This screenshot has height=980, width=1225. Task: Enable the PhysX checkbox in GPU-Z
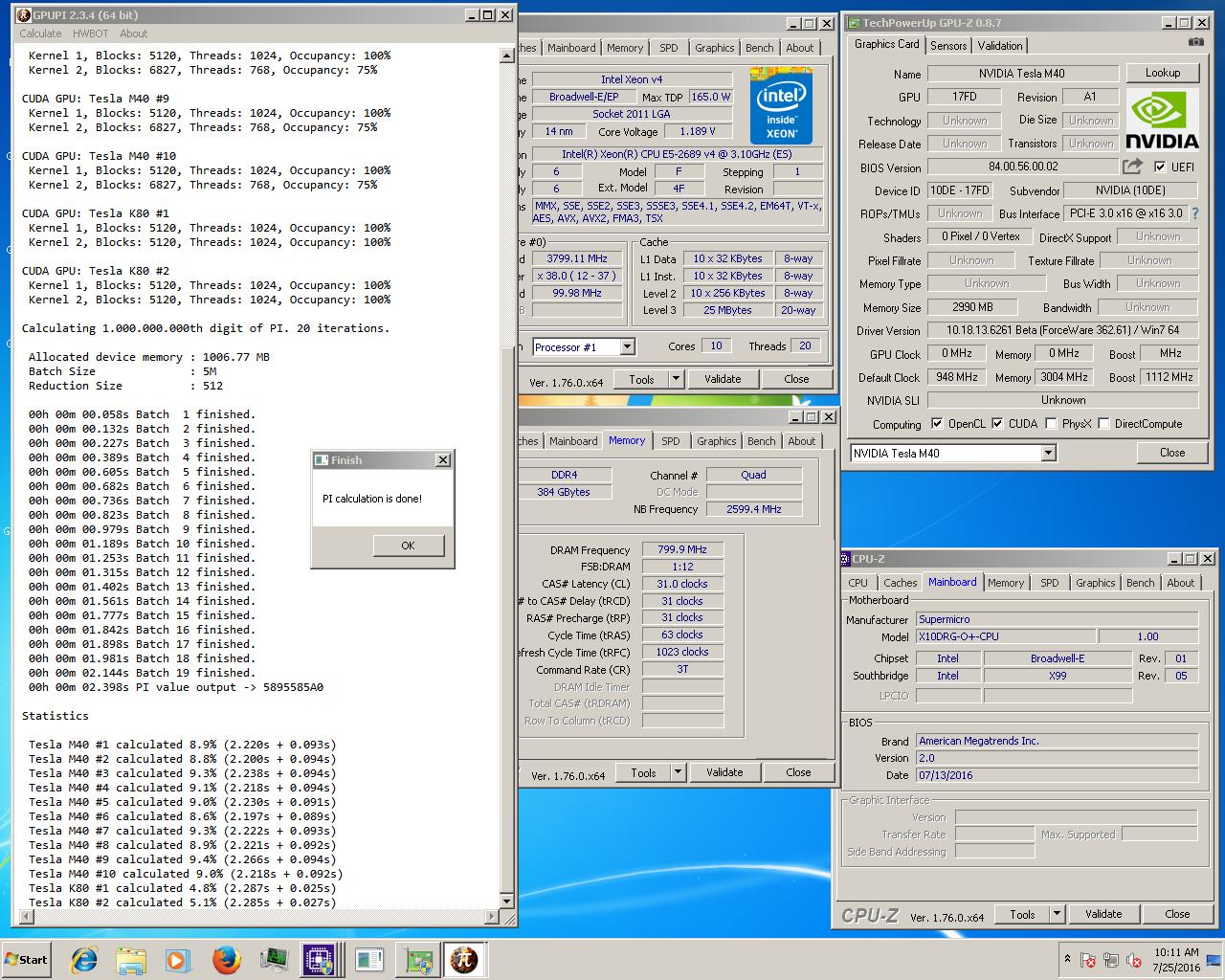pos(1051,423)
